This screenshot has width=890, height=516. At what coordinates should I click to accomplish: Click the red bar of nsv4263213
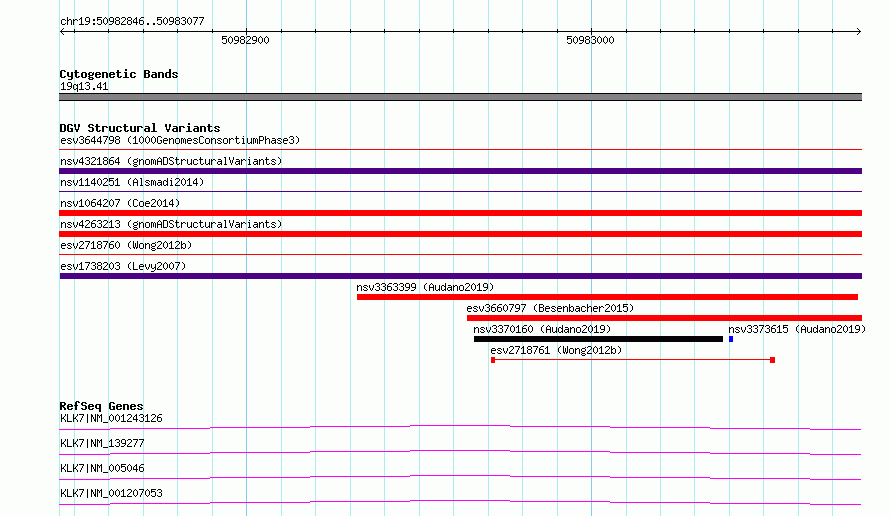(460, 234)
